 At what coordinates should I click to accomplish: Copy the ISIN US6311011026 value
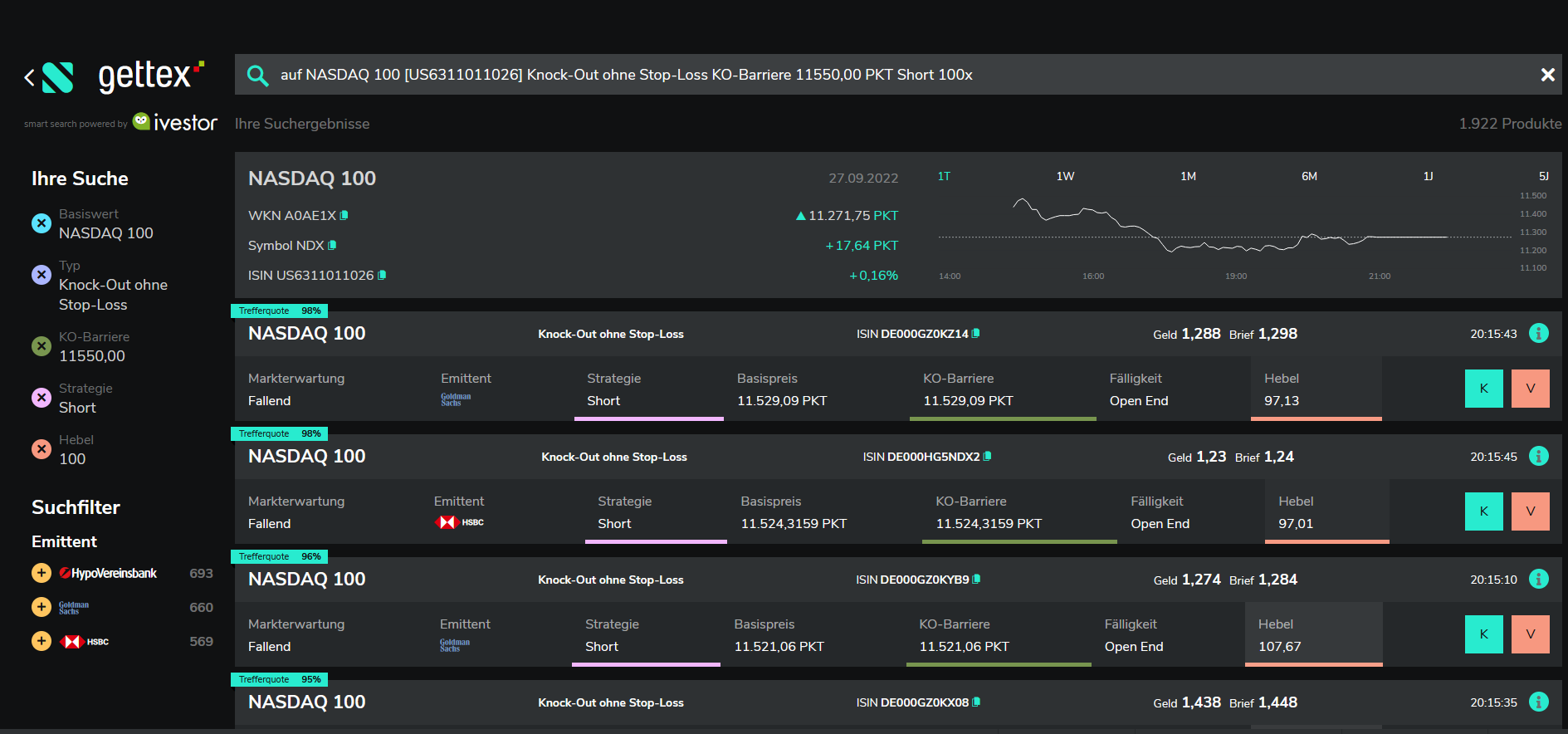click(382, 275)
